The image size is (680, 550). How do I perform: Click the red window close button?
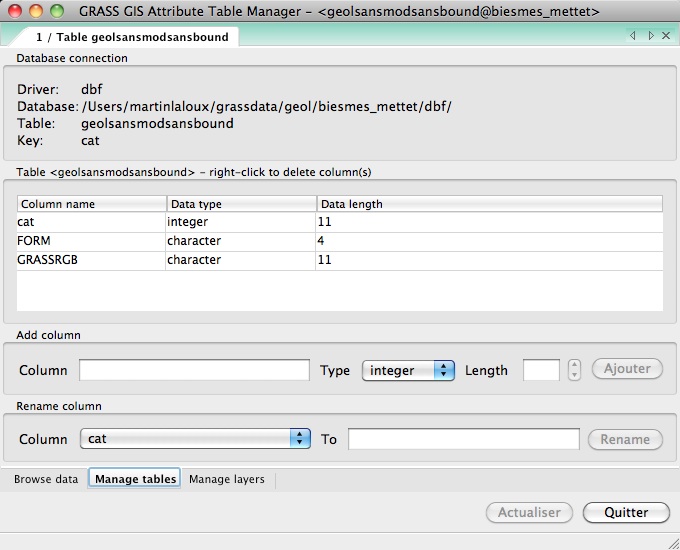point(15,12)
